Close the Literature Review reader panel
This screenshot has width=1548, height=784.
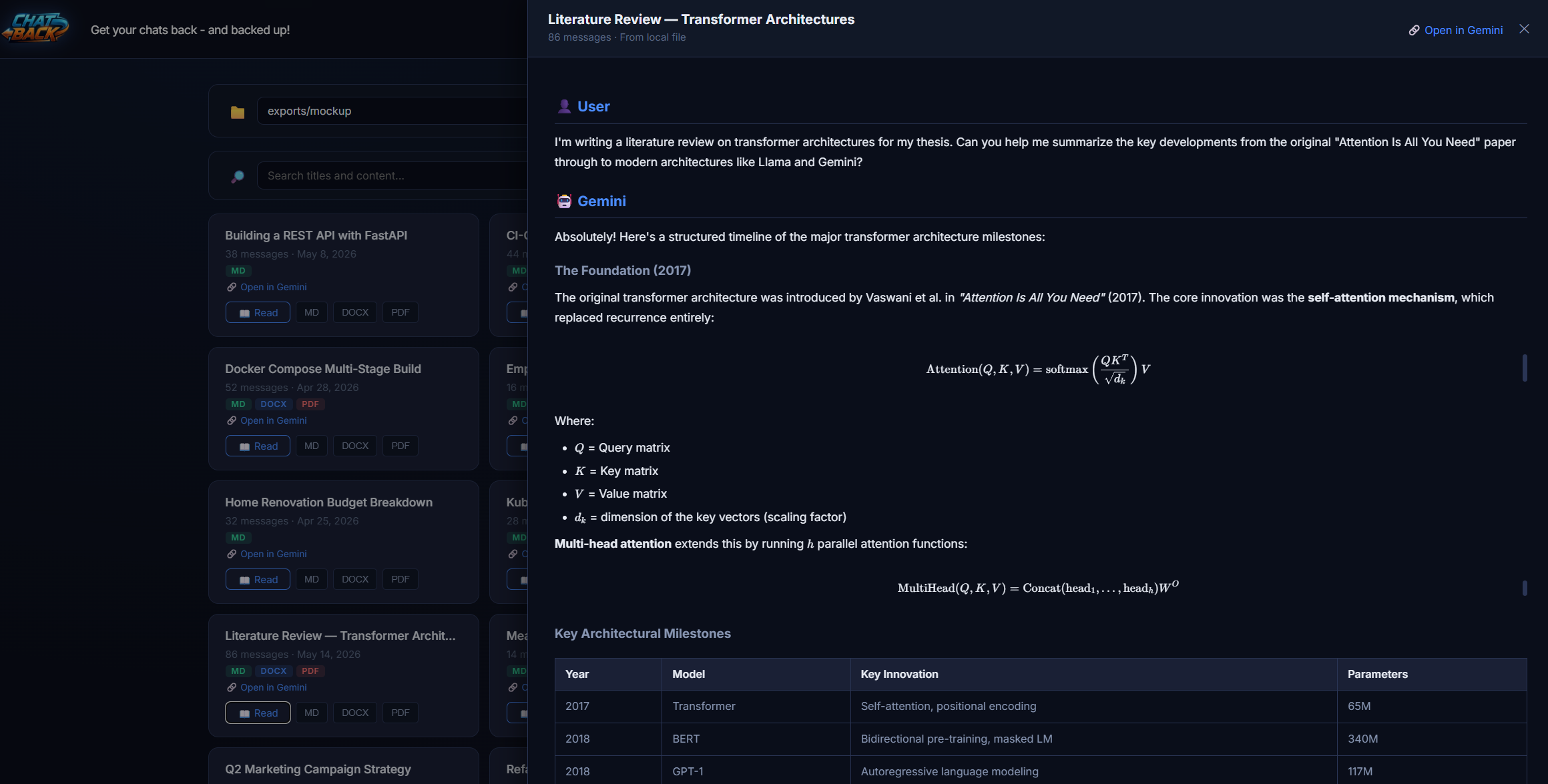point(1524,29)
